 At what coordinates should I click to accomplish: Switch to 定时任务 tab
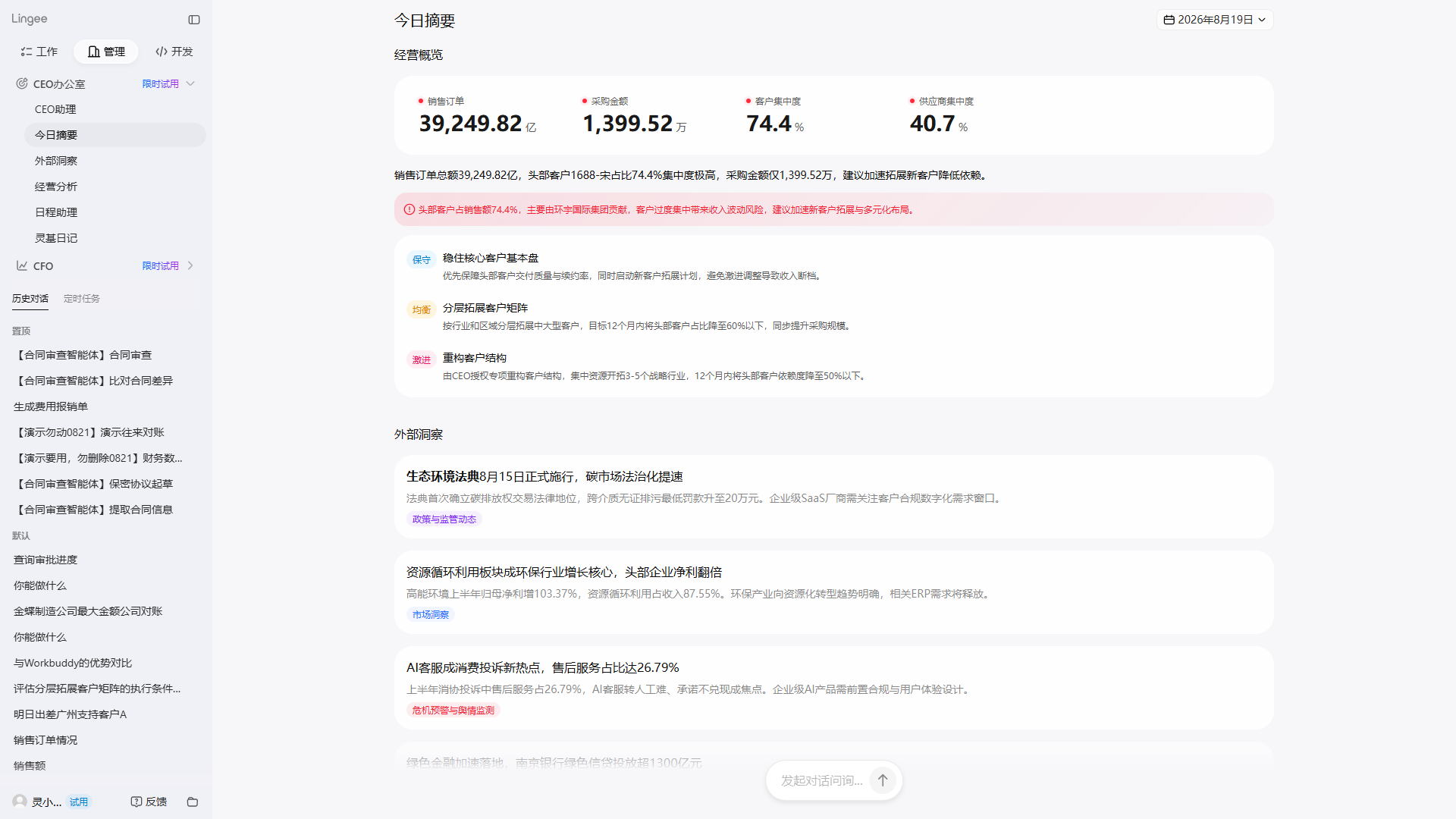pos(82,299)
